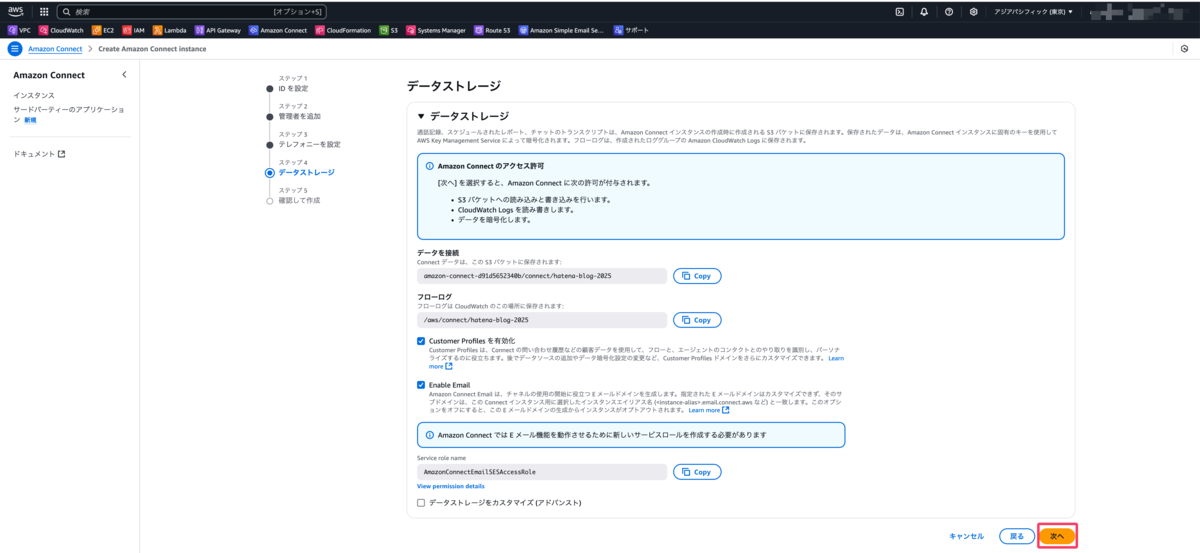Click the /aws/connect/hatena-blog-2025 field
1200x553 pixels.
click(542, 320)
